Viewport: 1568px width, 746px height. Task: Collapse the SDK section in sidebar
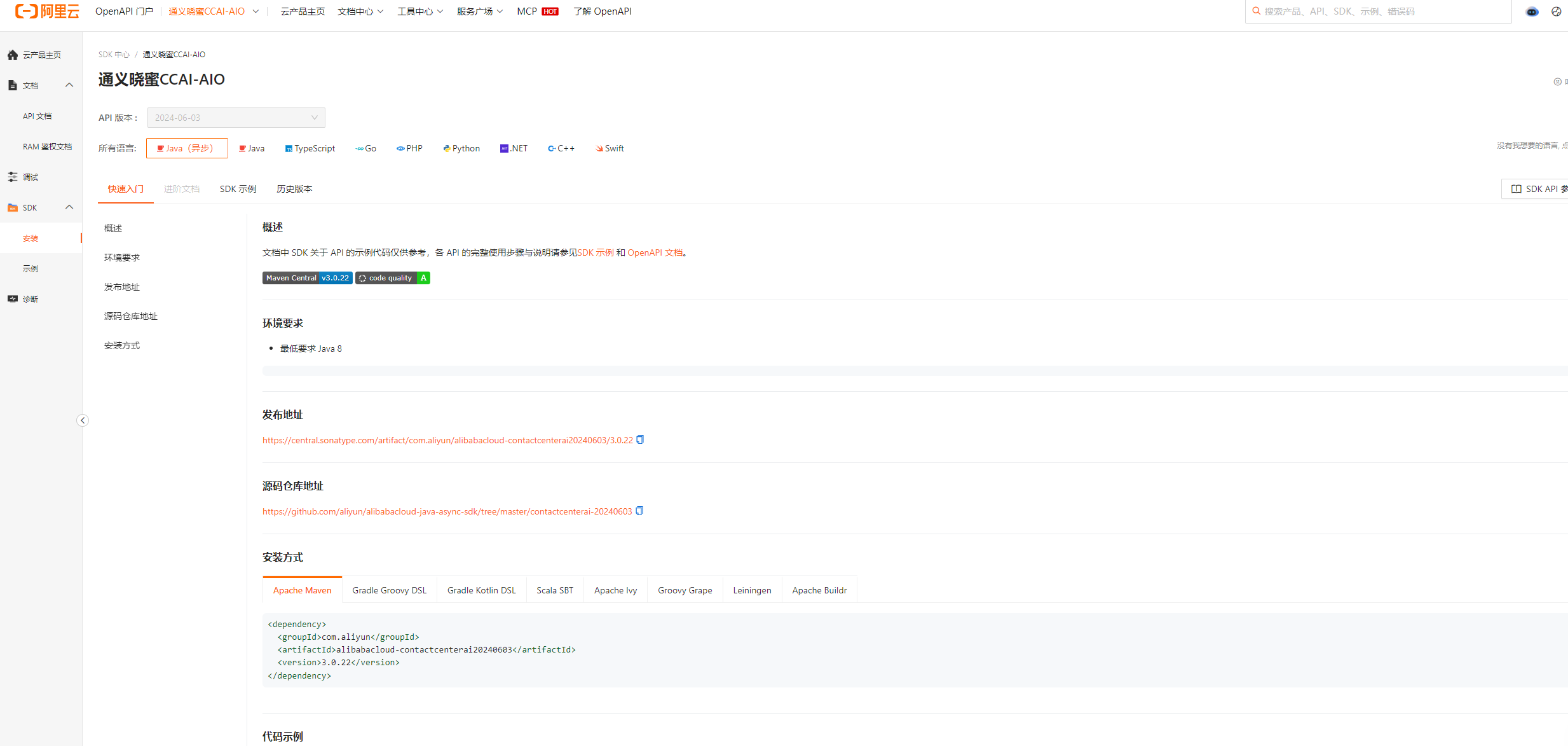pyautogui.click(x=69, y=207)
